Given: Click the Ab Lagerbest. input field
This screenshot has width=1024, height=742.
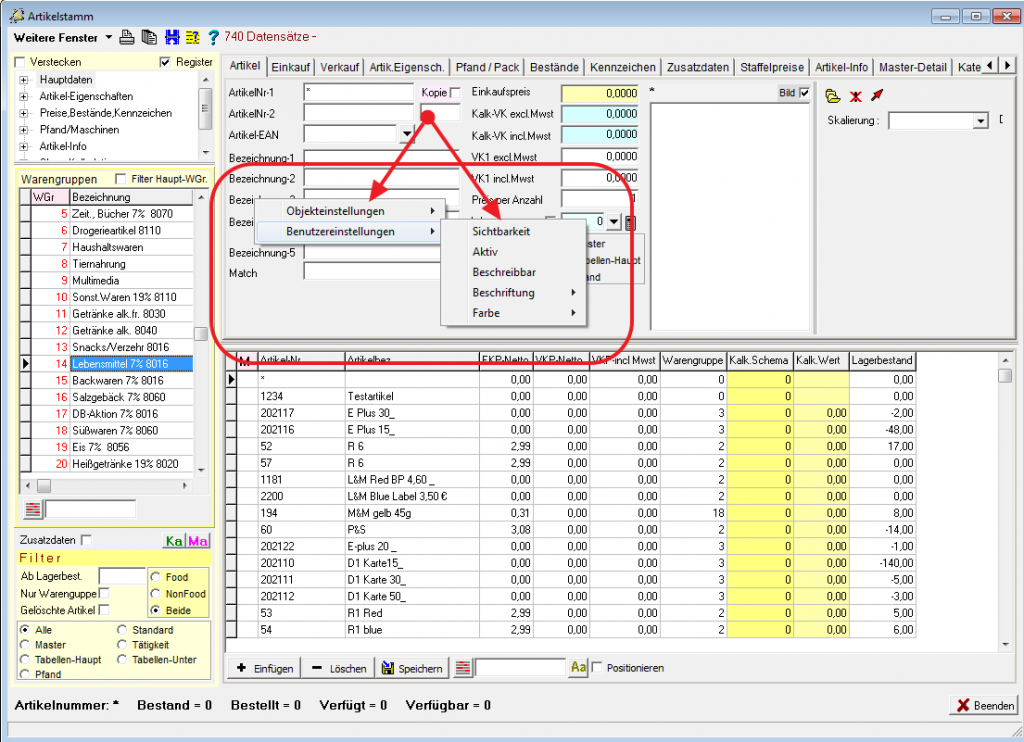Looking at the screenshot, I should (121, 576).
